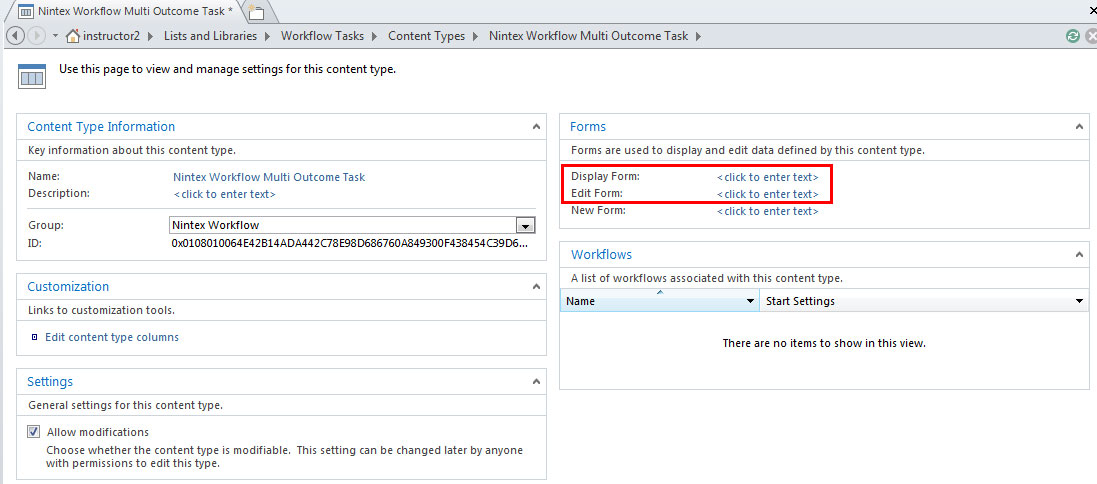Go to Lists and Libraries breadcrumb
1097x484 pixels.
click(x=210, y=36)
